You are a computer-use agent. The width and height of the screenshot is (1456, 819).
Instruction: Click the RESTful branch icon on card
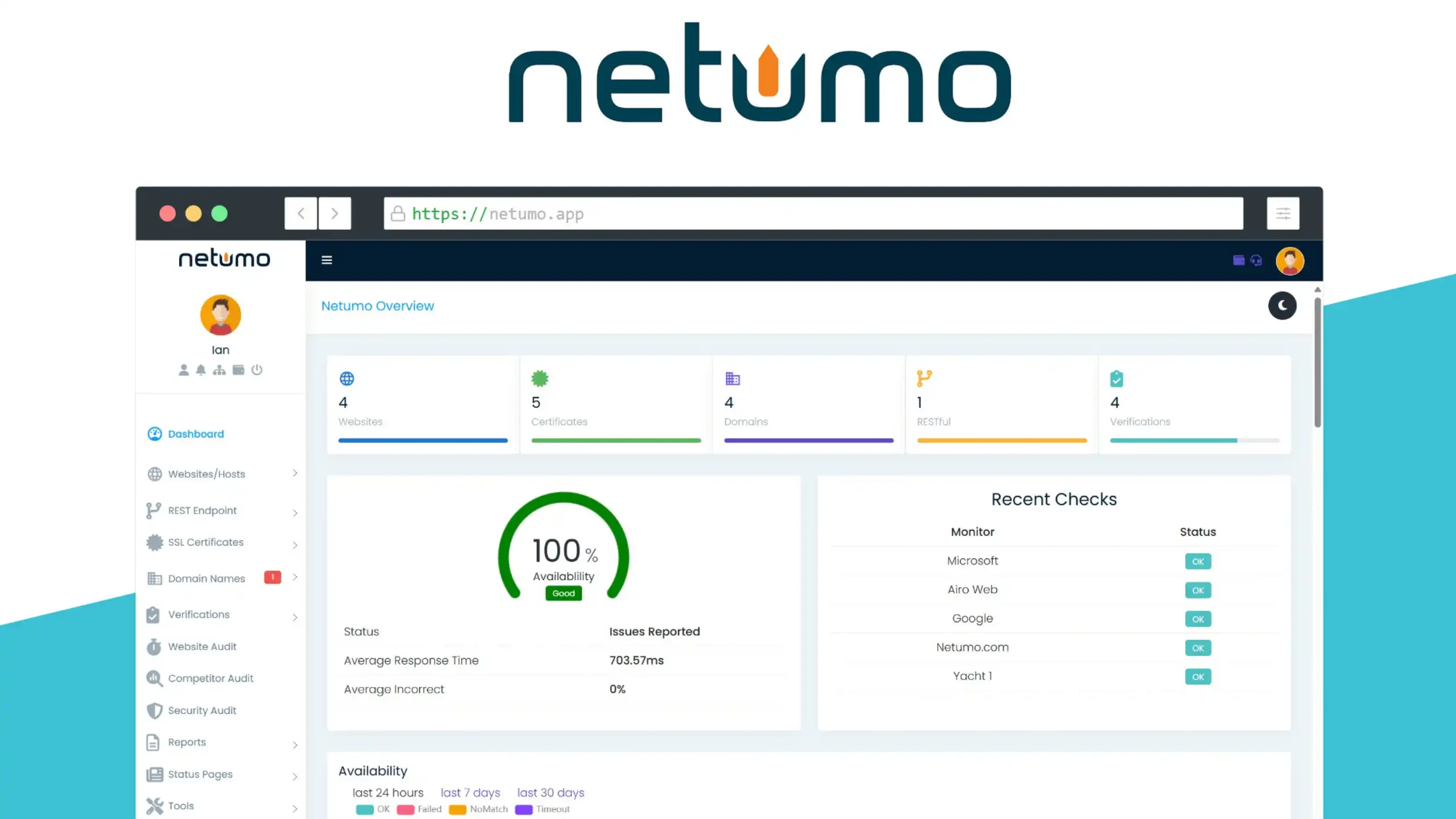coord(924,378)
